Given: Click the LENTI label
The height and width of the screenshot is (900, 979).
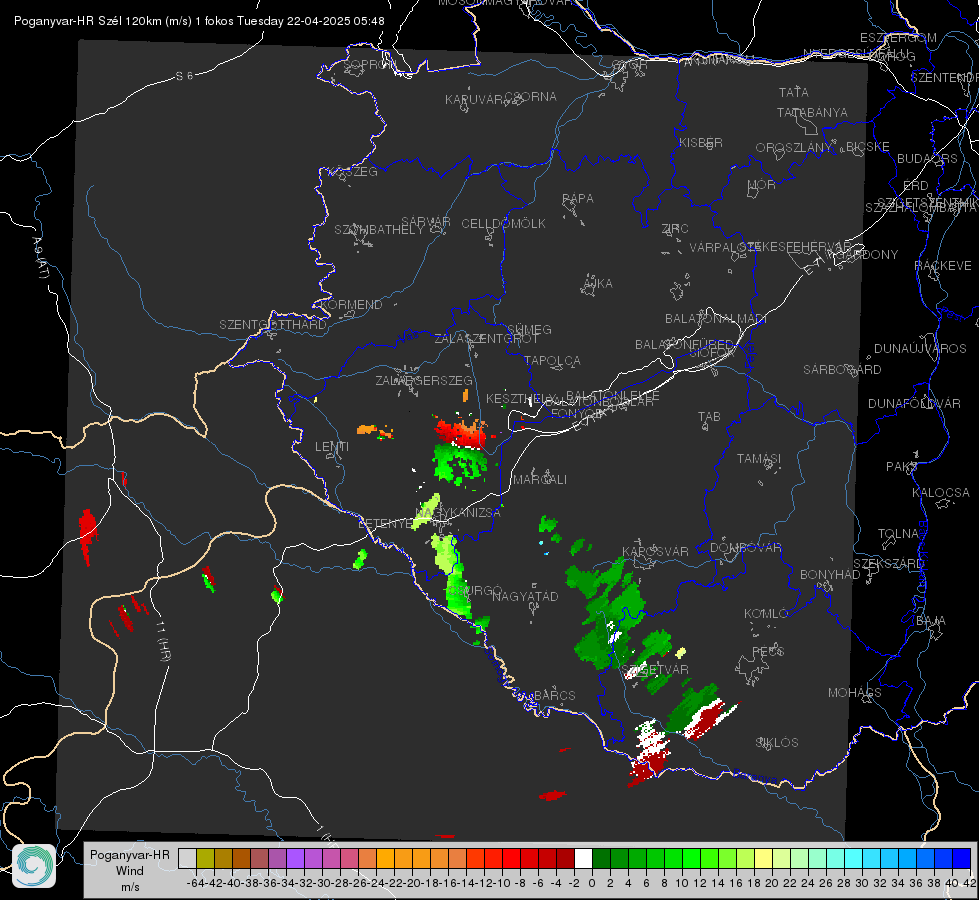Looking at the screenshot, I should tap(332, 447).
